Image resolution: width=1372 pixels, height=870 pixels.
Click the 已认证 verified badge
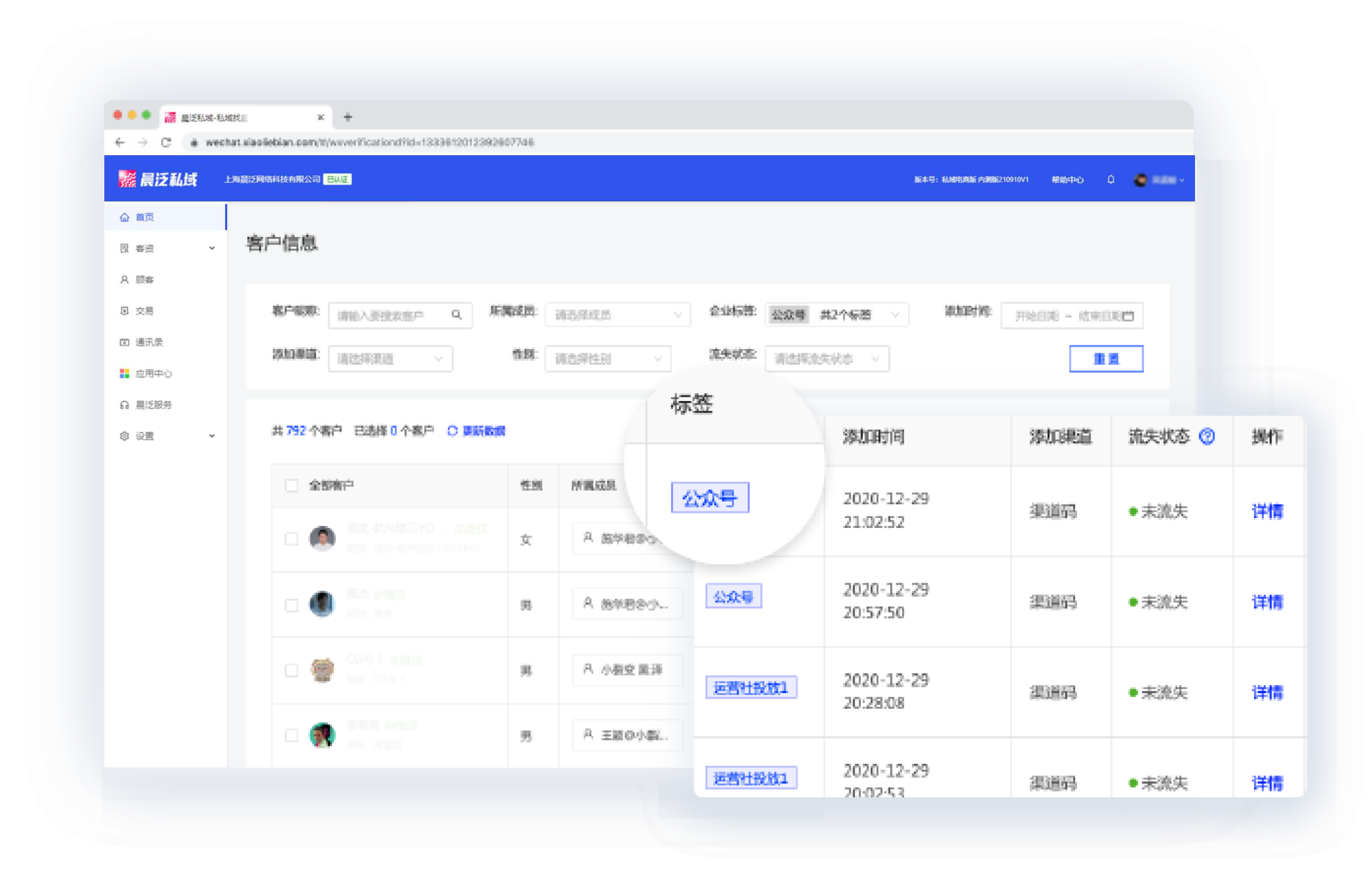(337, 179)
